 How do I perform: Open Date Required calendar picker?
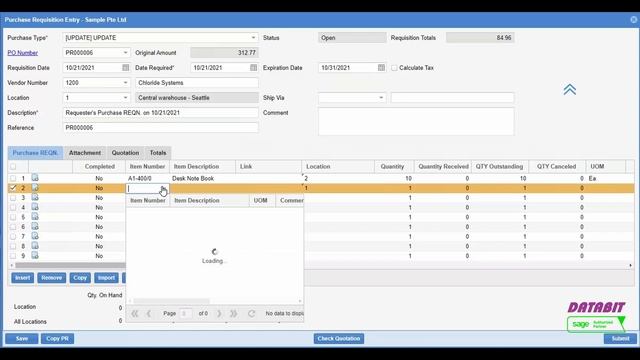point(253,68)
